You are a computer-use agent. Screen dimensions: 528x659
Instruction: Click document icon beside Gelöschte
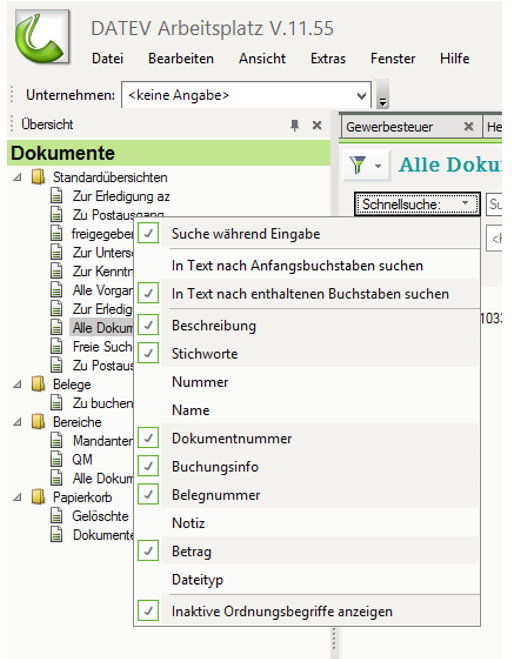click(x=56, y=516)
